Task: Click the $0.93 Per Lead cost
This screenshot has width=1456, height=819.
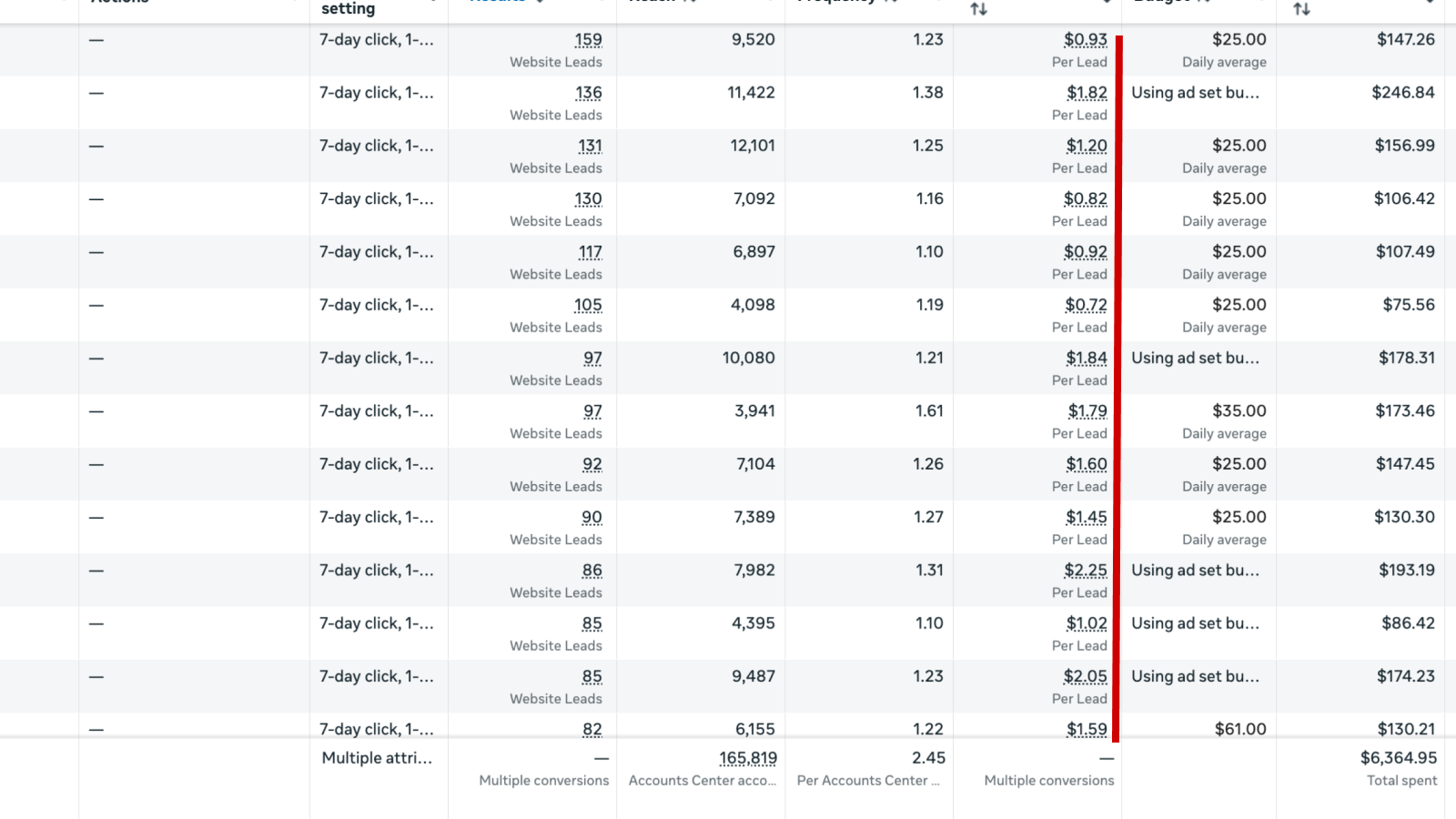Action: [1086, 40]
